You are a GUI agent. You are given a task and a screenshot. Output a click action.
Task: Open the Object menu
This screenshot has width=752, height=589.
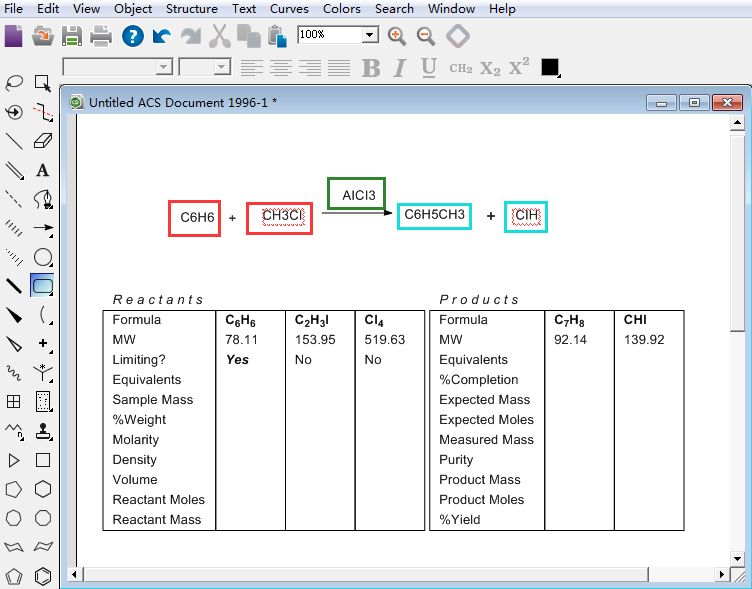point(133,9)
